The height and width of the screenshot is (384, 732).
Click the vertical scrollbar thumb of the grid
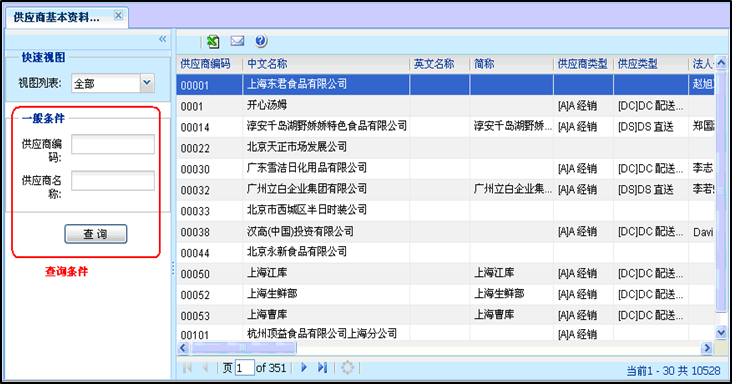[721, 190]
